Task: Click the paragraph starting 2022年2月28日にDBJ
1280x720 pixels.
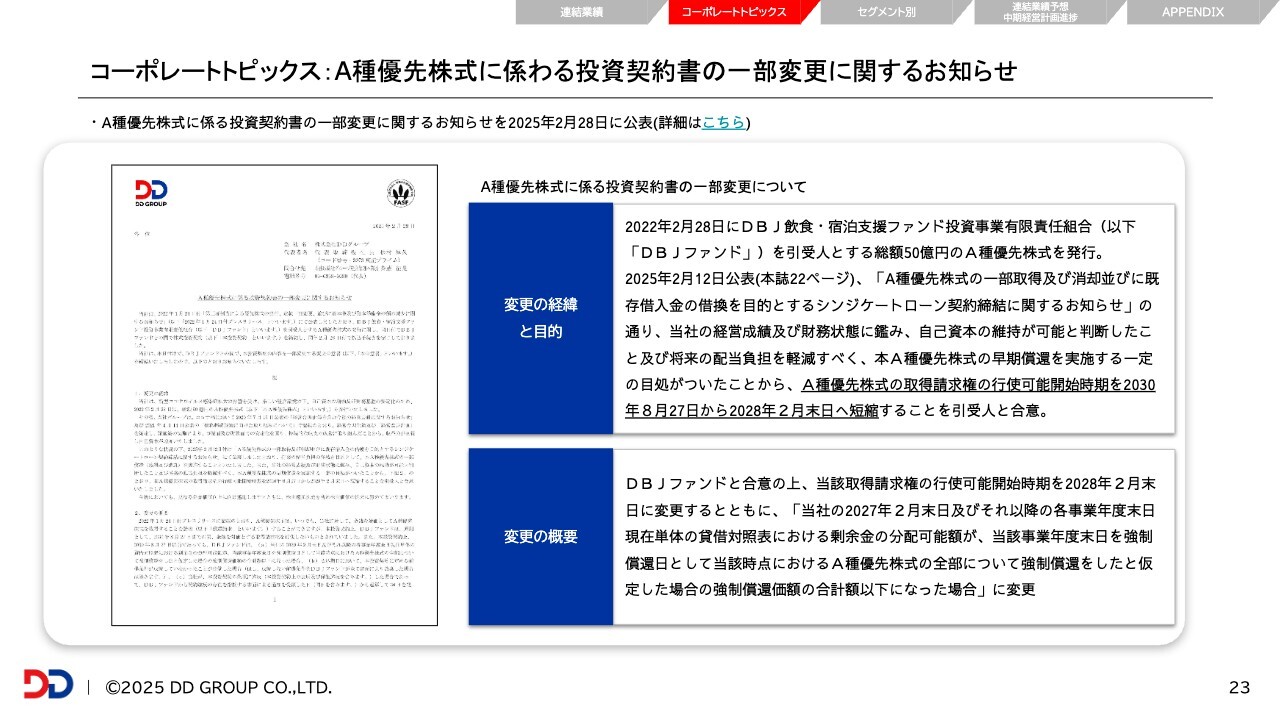Action: click(890, 318)
